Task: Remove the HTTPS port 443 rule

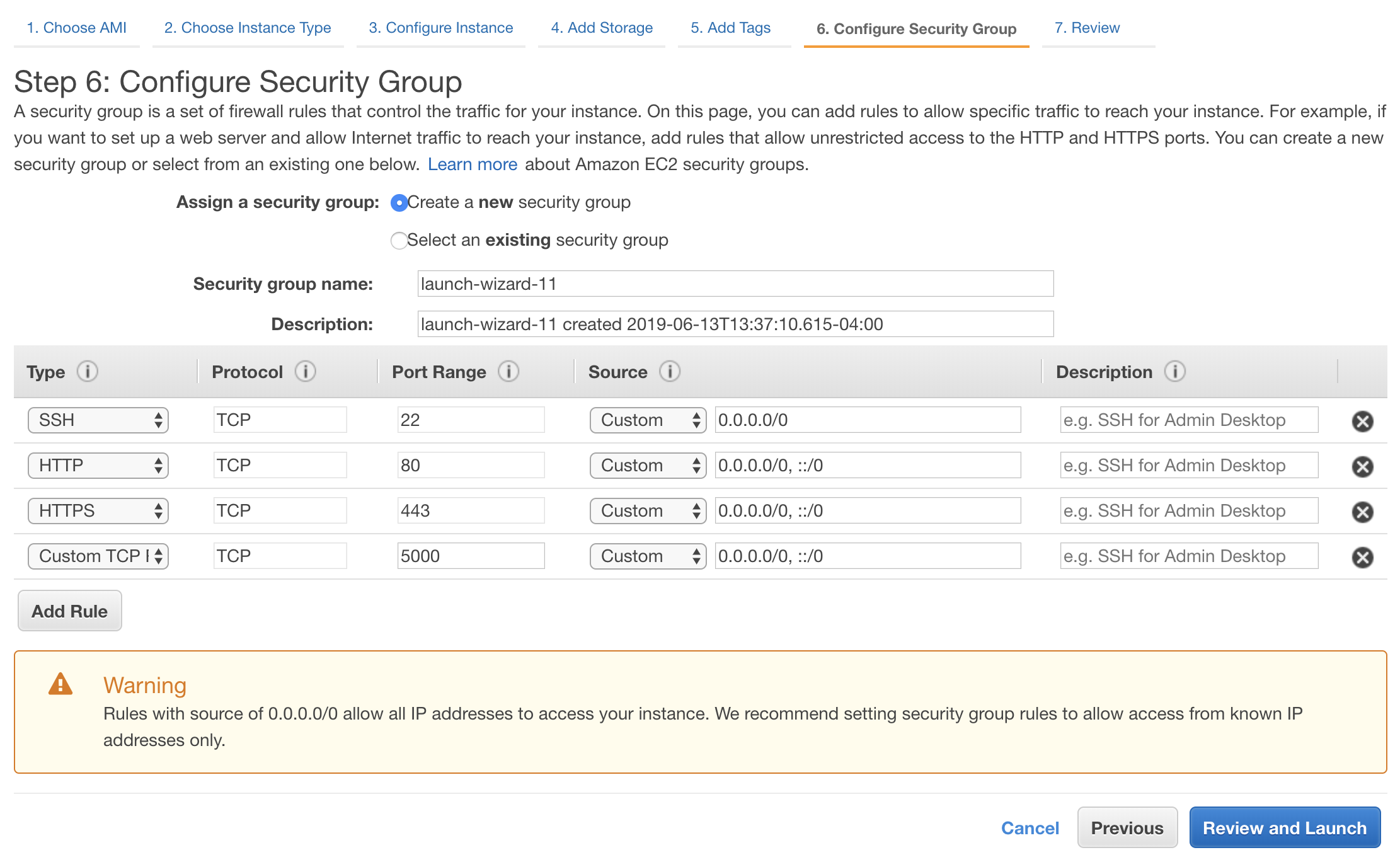Action: (1363, 512)
